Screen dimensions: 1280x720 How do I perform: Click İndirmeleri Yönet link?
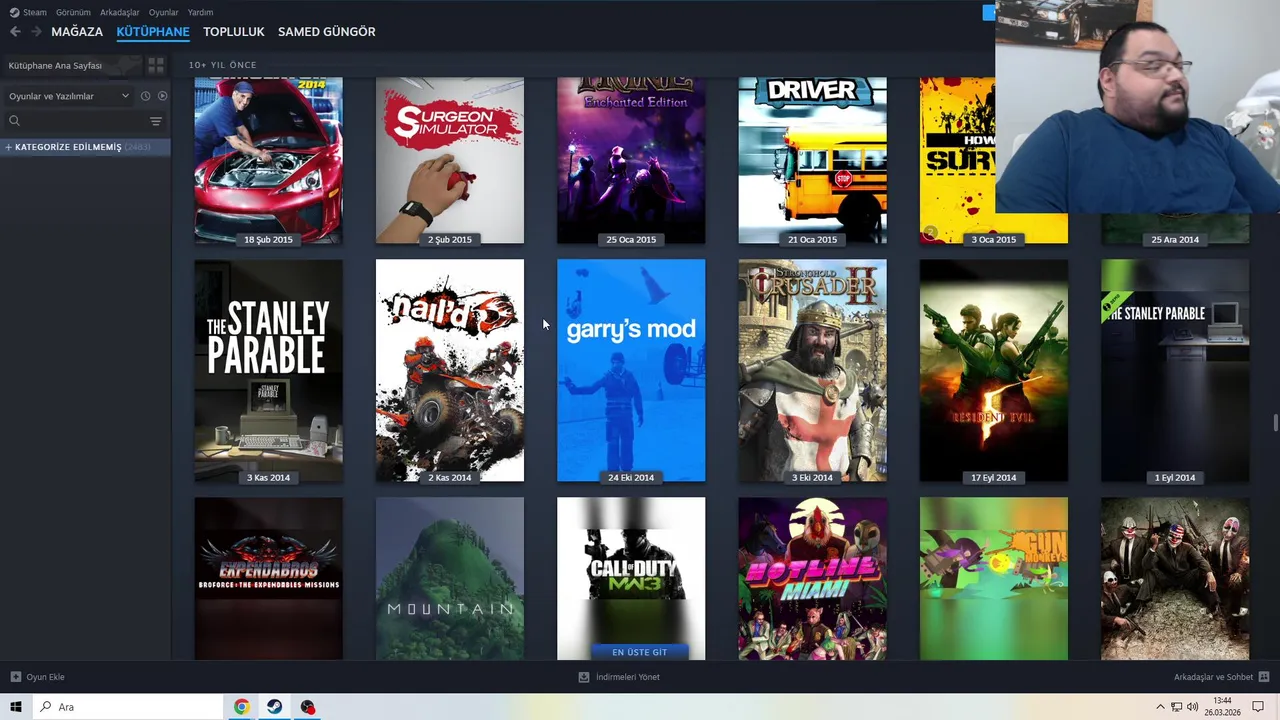point(628,677)
